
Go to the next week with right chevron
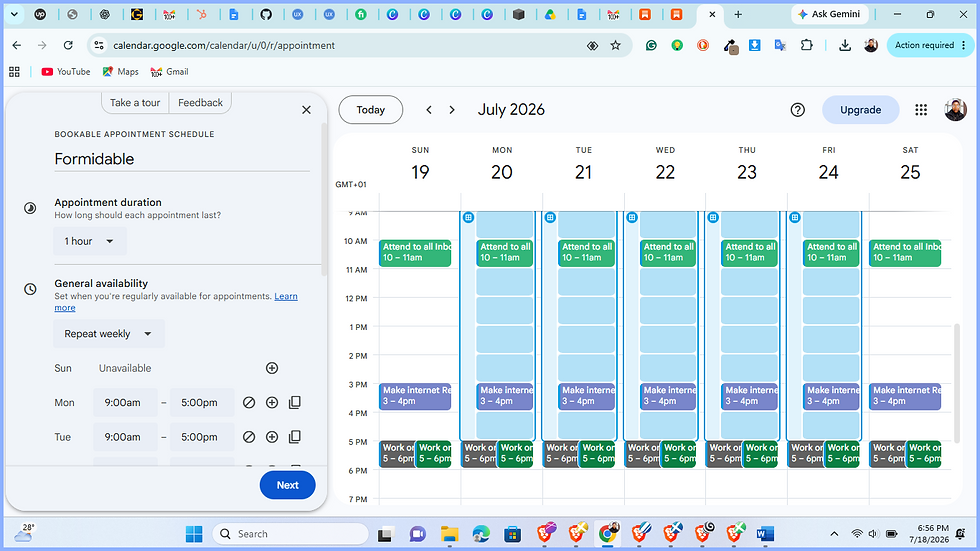(x=452, y=110)
